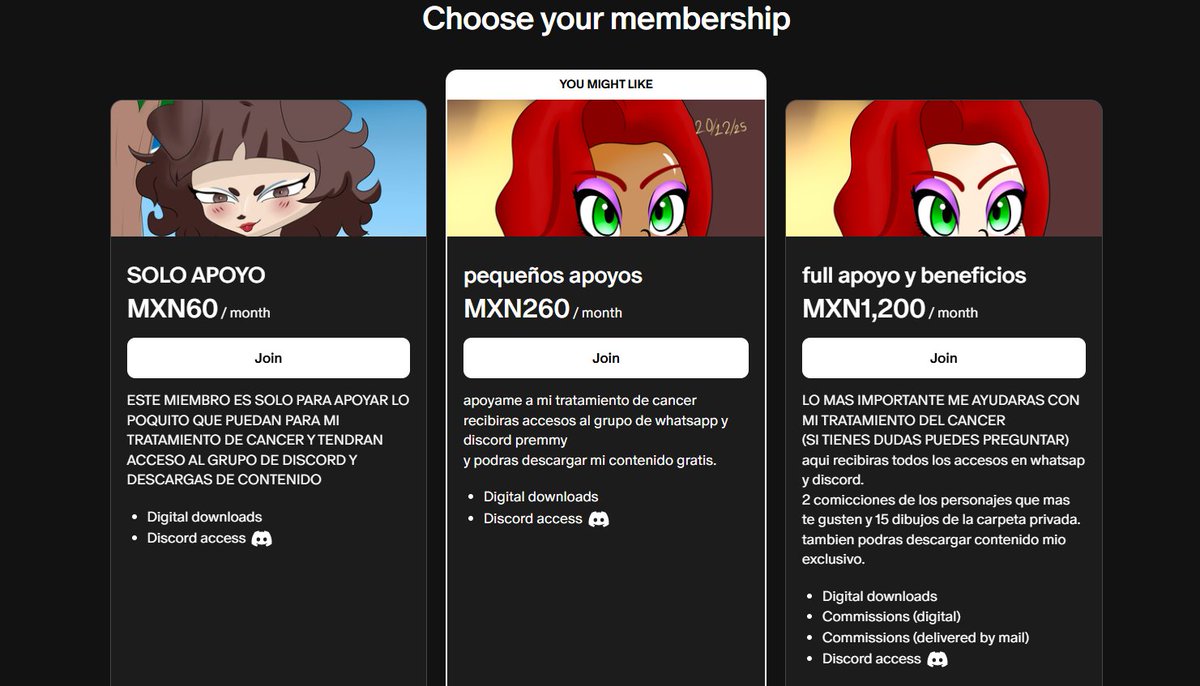Open the full apoyo y beneficios cover image
The width and height of the screenshot is (1200, 686).
click(x=944, y=168)
